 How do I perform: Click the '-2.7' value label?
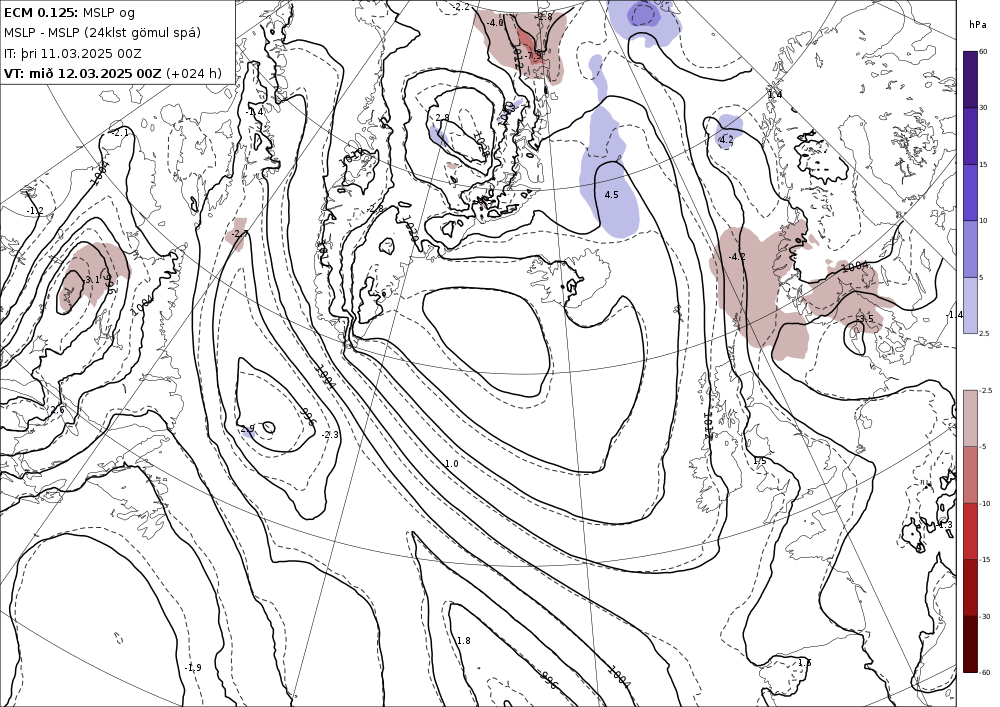(239, 234)
